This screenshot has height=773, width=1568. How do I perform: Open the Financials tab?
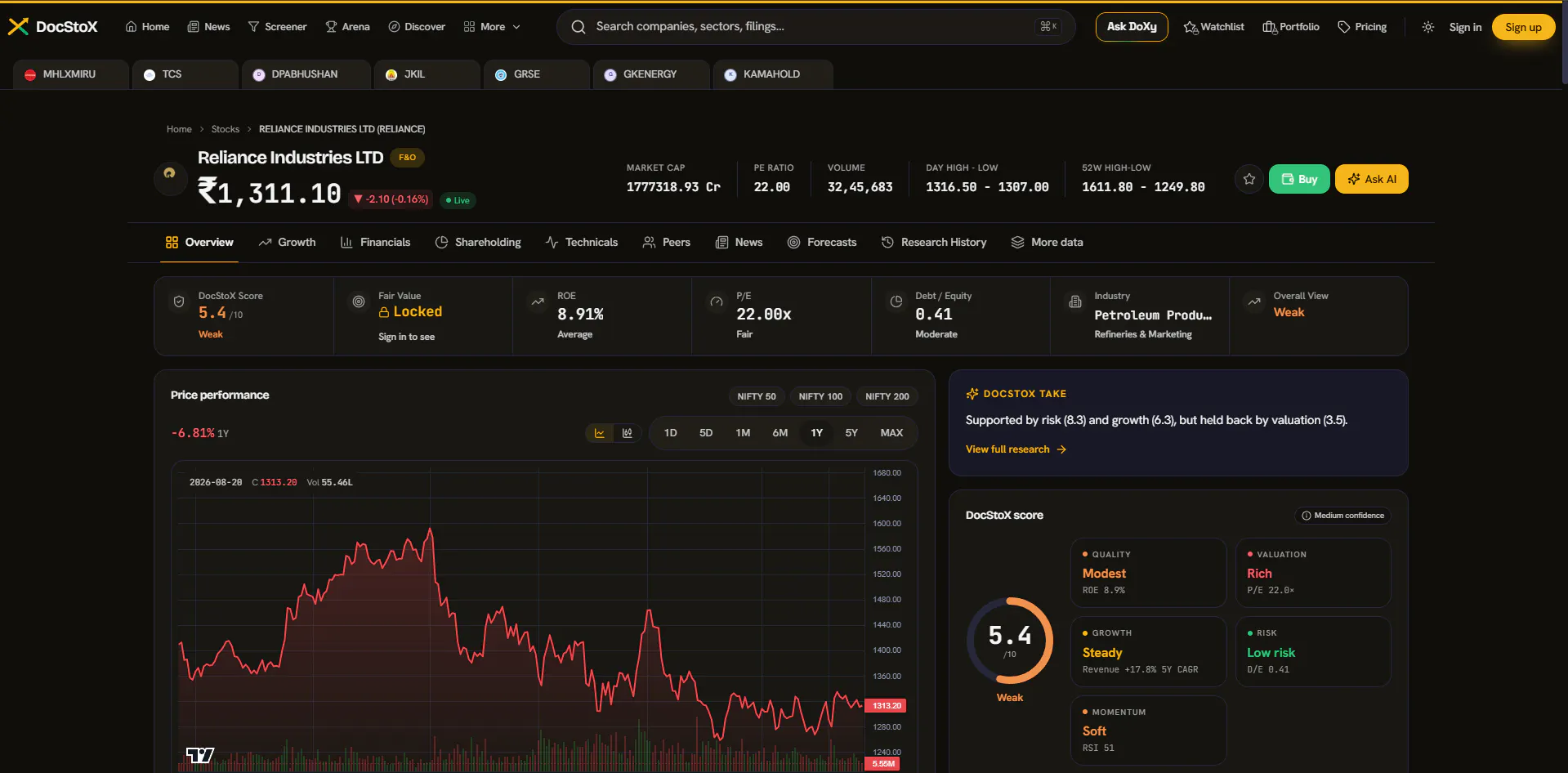(375, 243)
